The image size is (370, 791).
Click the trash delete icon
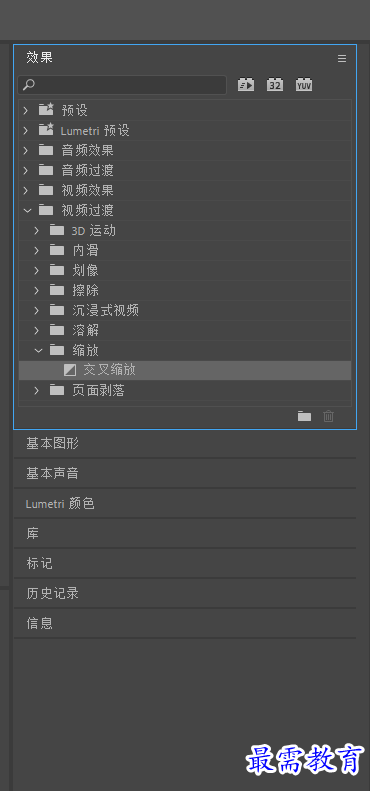point(329,416)
